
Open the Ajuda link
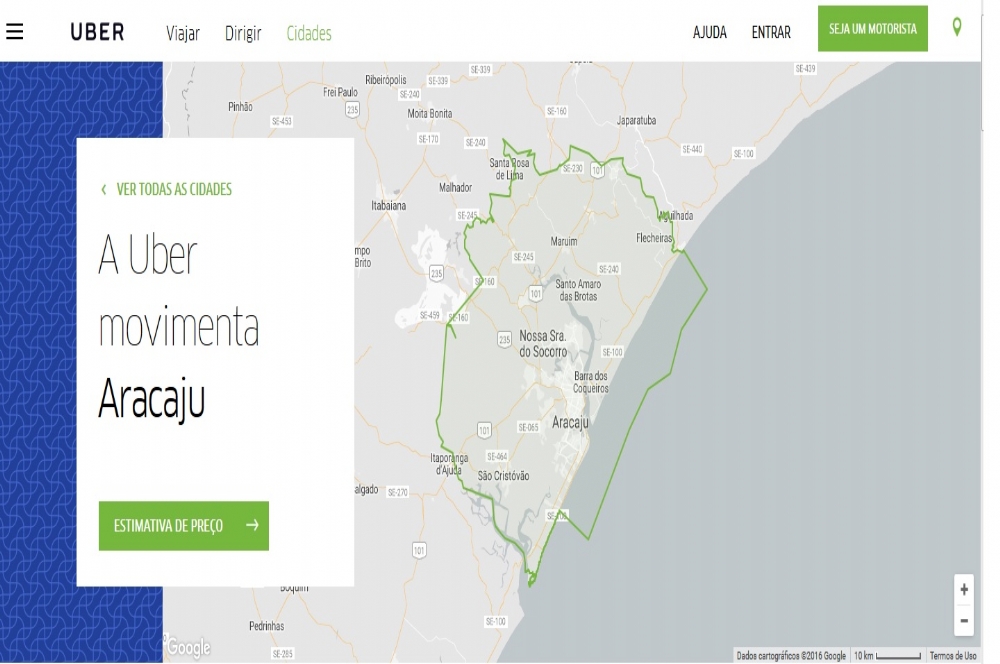pyautogui.click(x=710, y=33)
